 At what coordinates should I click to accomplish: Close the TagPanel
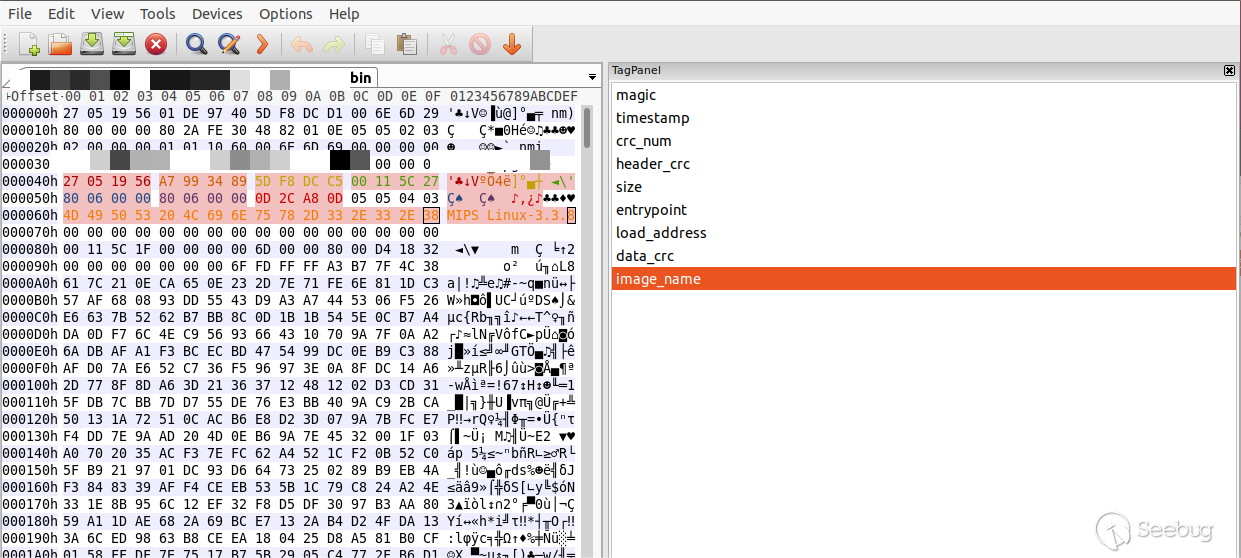pos(1229,70)
